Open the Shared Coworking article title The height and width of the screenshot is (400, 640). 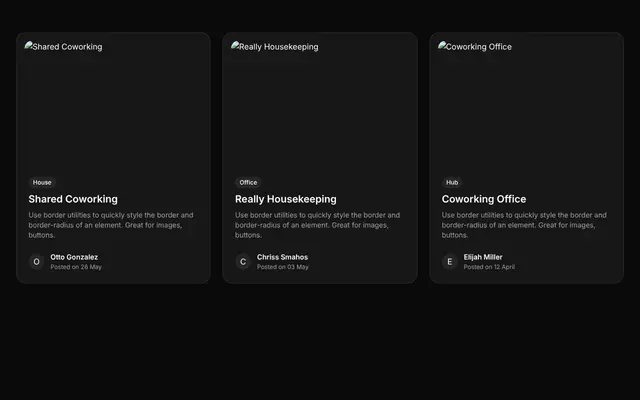[73, 199]
